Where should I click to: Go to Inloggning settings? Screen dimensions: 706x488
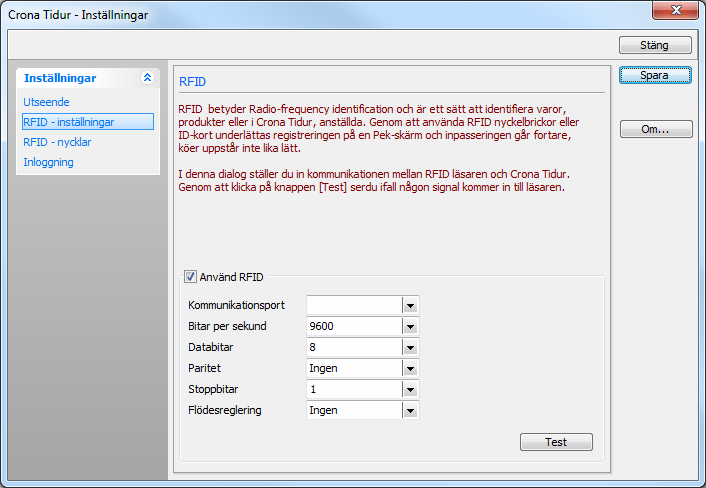click(48, 162)
